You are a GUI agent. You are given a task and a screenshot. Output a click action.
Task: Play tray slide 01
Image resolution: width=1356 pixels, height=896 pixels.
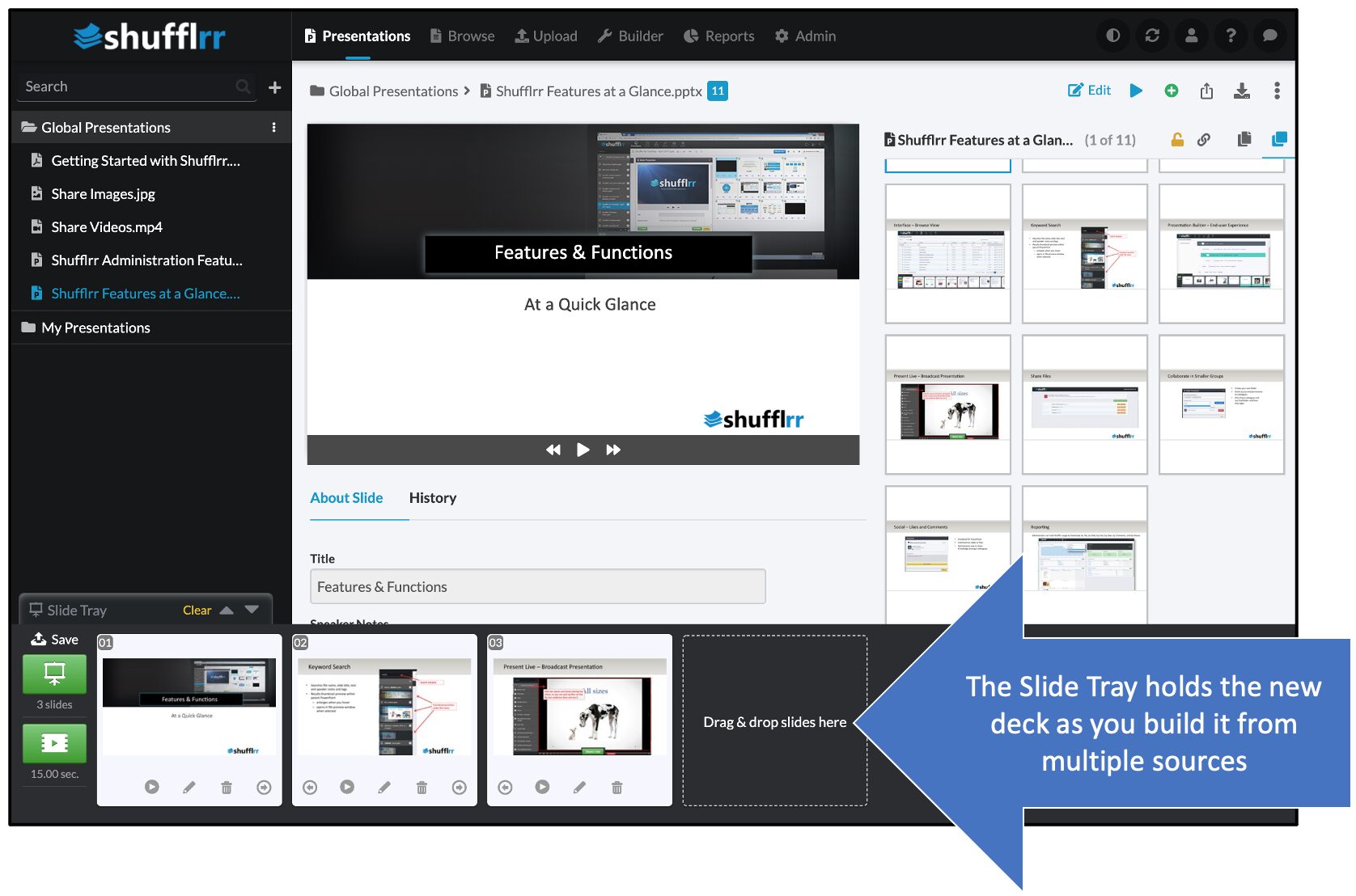(152, 787)
